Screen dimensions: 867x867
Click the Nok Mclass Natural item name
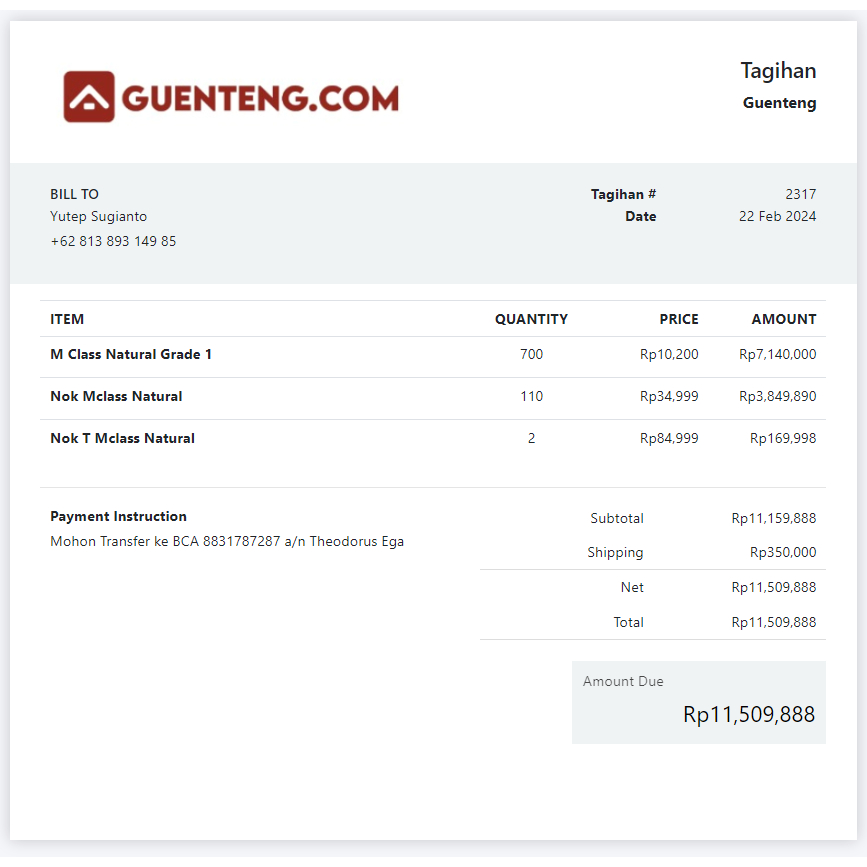[116, 396]
